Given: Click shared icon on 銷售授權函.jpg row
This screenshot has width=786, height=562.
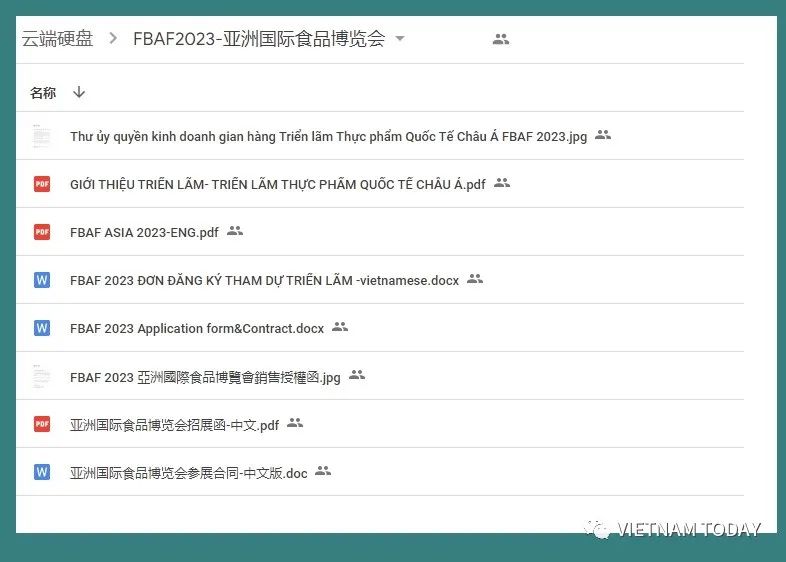Looking at the screenshot, I should 357,374.
